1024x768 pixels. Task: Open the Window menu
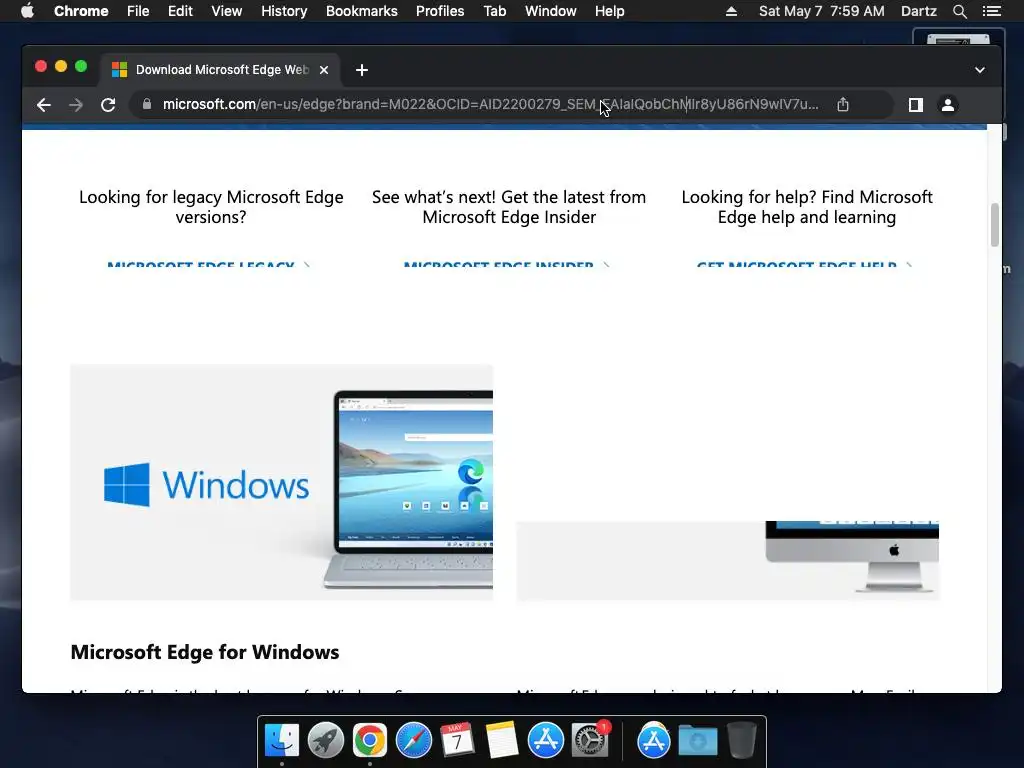551,11
